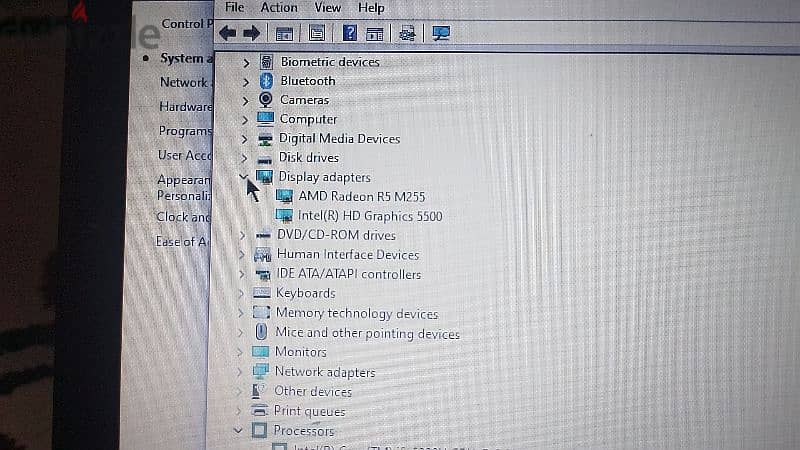This screenshot has height=450, width=800.
Task: Expand the Monitors node
Action: pos(240,352)
